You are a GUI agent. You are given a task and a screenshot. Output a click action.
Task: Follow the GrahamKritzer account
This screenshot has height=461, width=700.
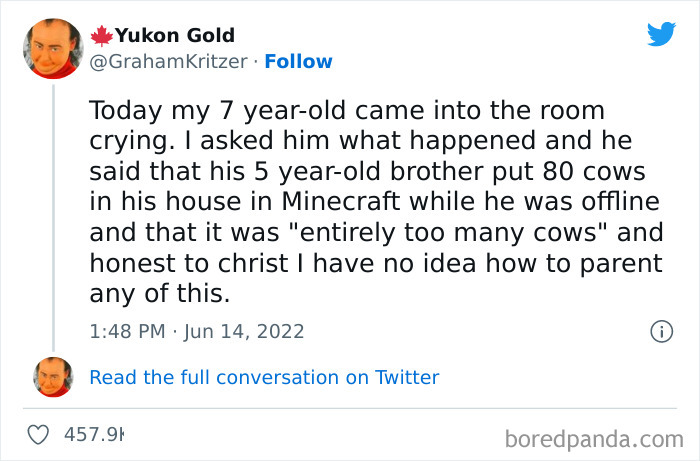297,62
